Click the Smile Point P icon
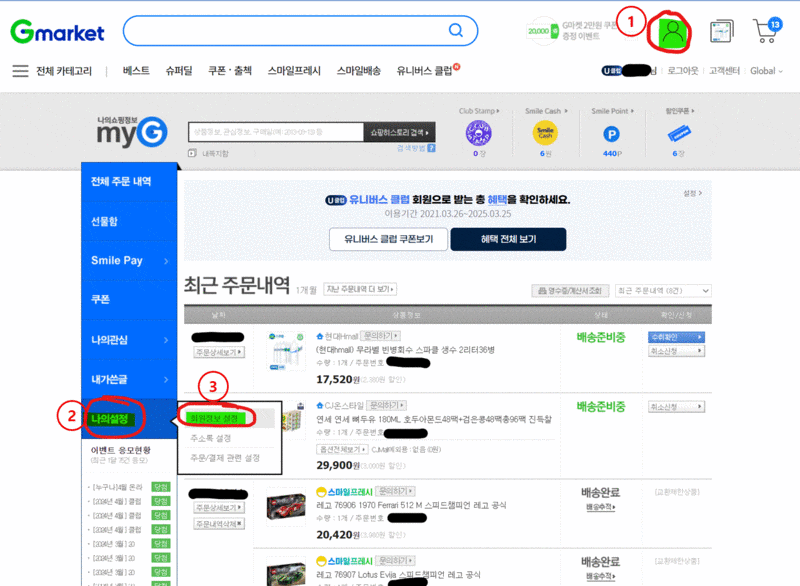The width and height of the screenshot is (800, 586). (611, 134)
